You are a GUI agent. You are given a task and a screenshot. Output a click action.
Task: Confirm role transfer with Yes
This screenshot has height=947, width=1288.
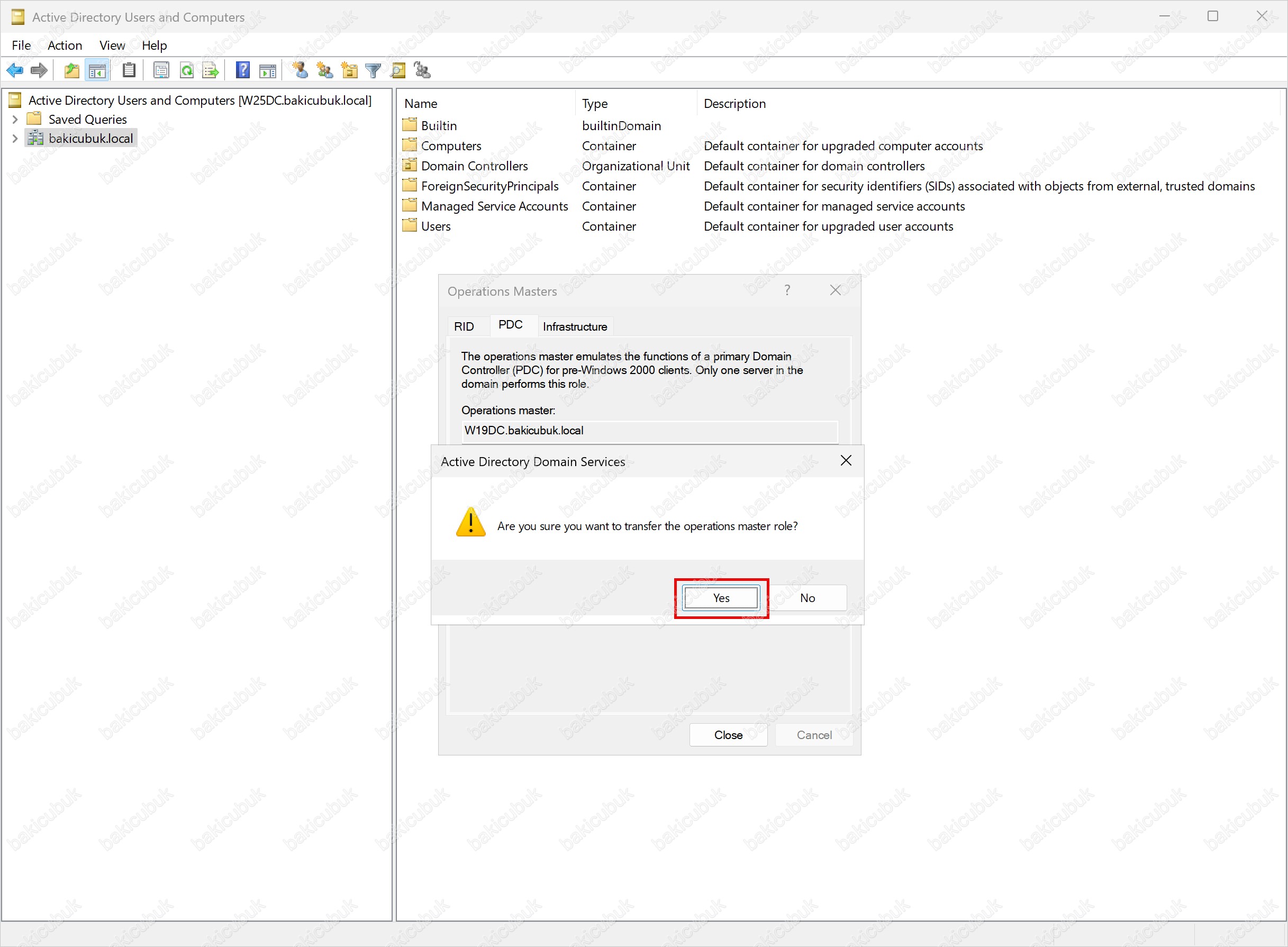[721, 598]
